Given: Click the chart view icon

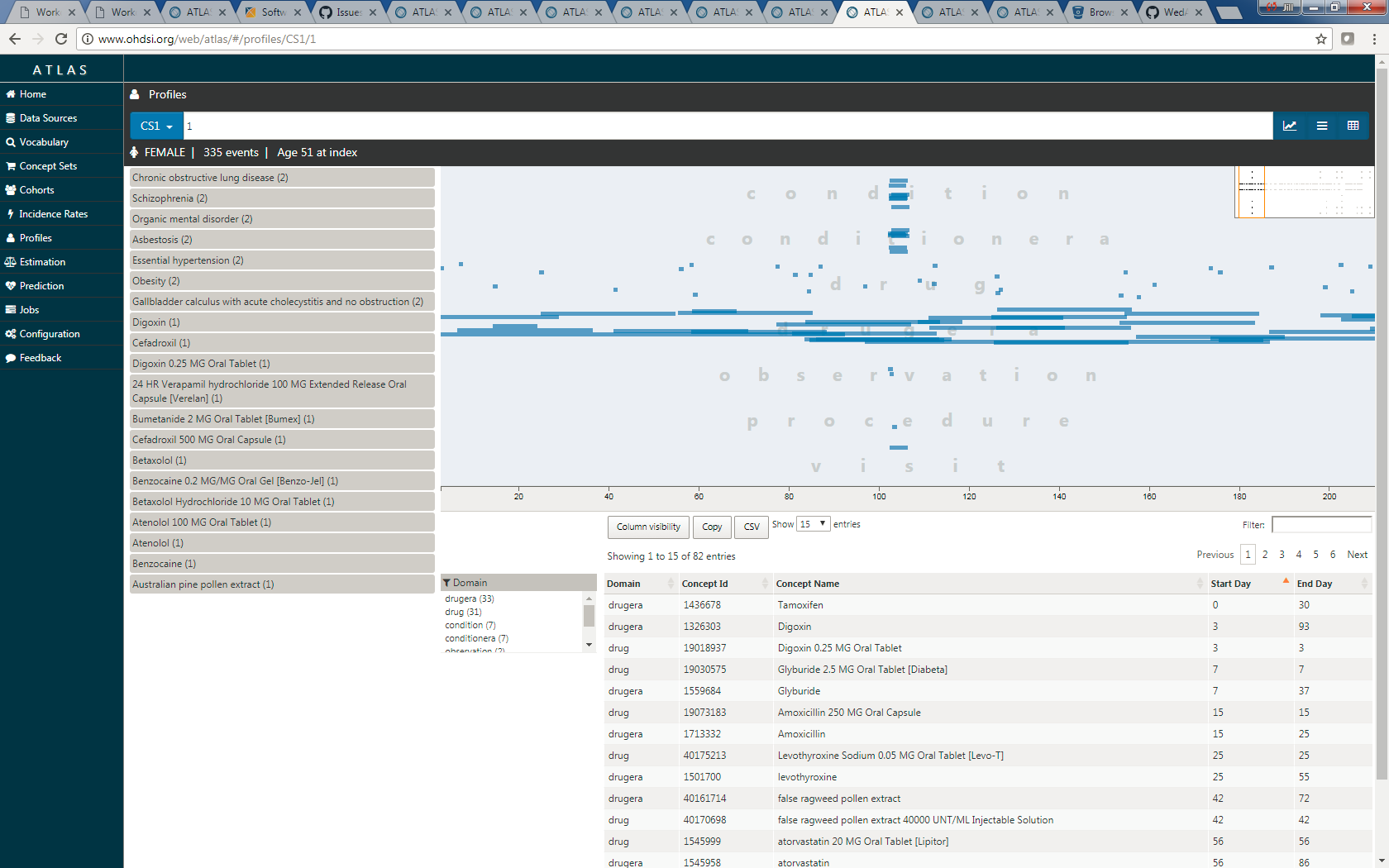Looking at the screenshot, I should click(x=1289, y=126).
